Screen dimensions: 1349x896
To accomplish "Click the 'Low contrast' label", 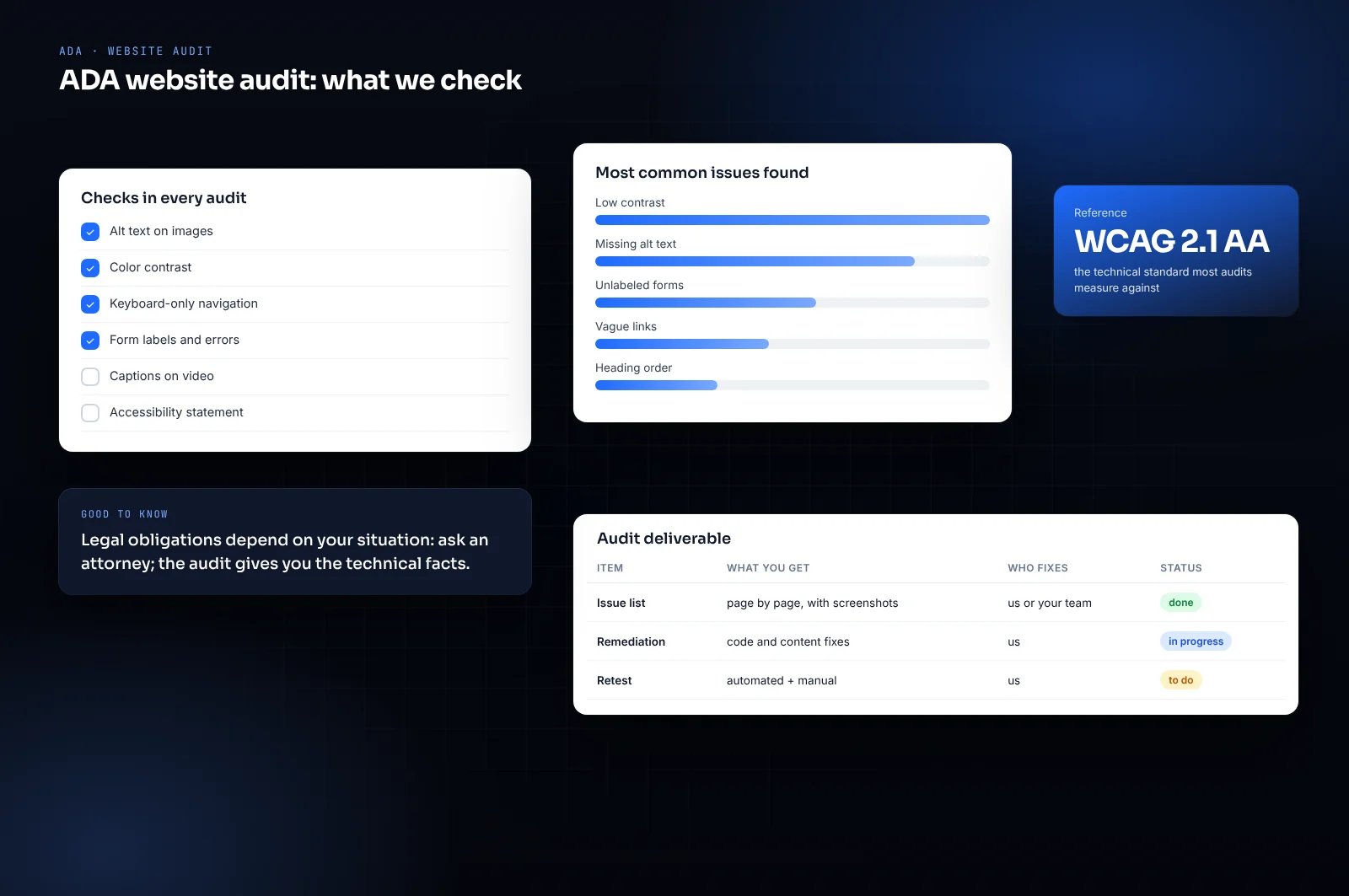I will pos(630,202).
